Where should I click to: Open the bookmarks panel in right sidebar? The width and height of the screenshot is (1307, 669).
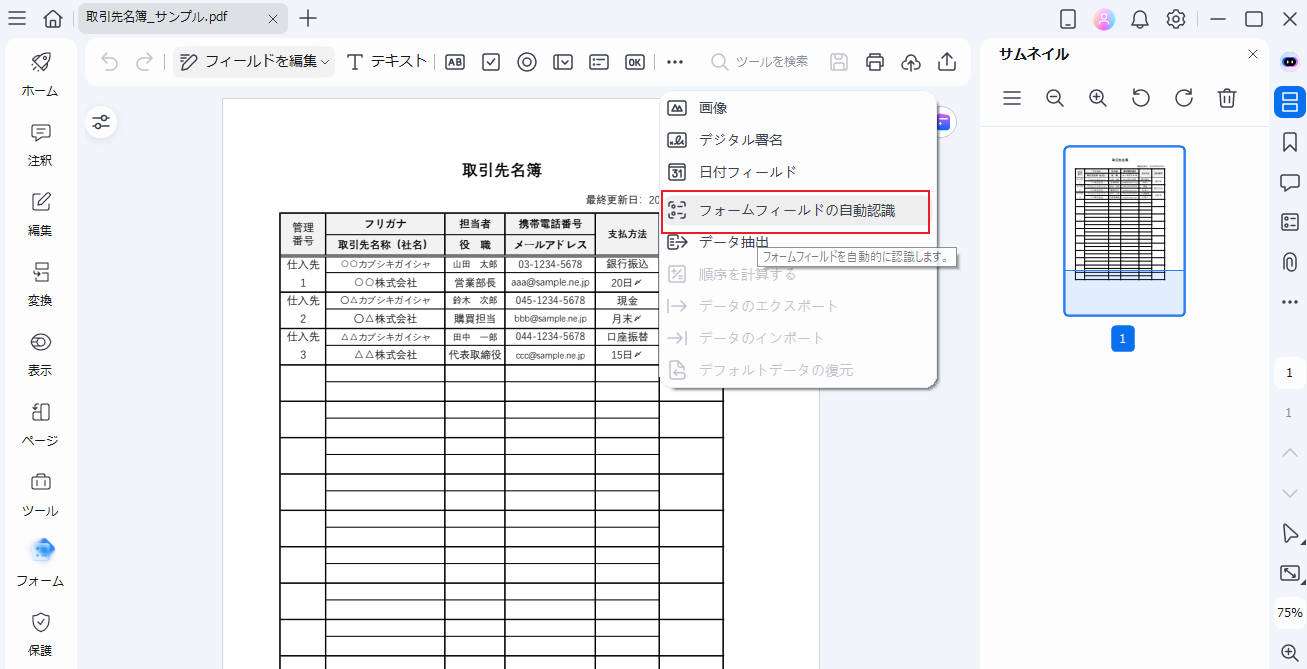pyautogui.click(x=1289, y=141)
